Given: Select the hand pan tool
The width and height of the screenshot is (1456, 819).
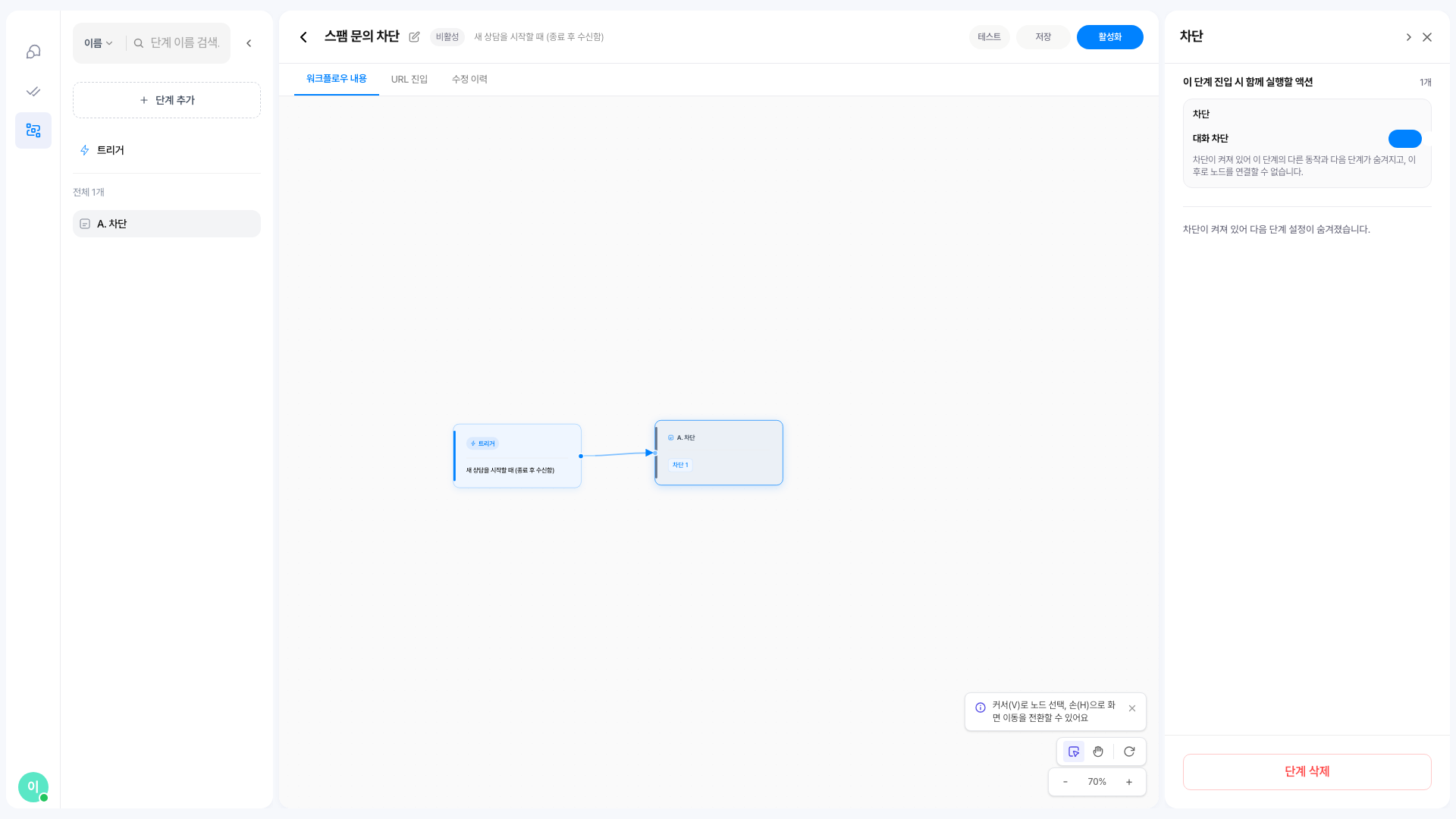Looking at the screenshot, I should (1098, 752).
